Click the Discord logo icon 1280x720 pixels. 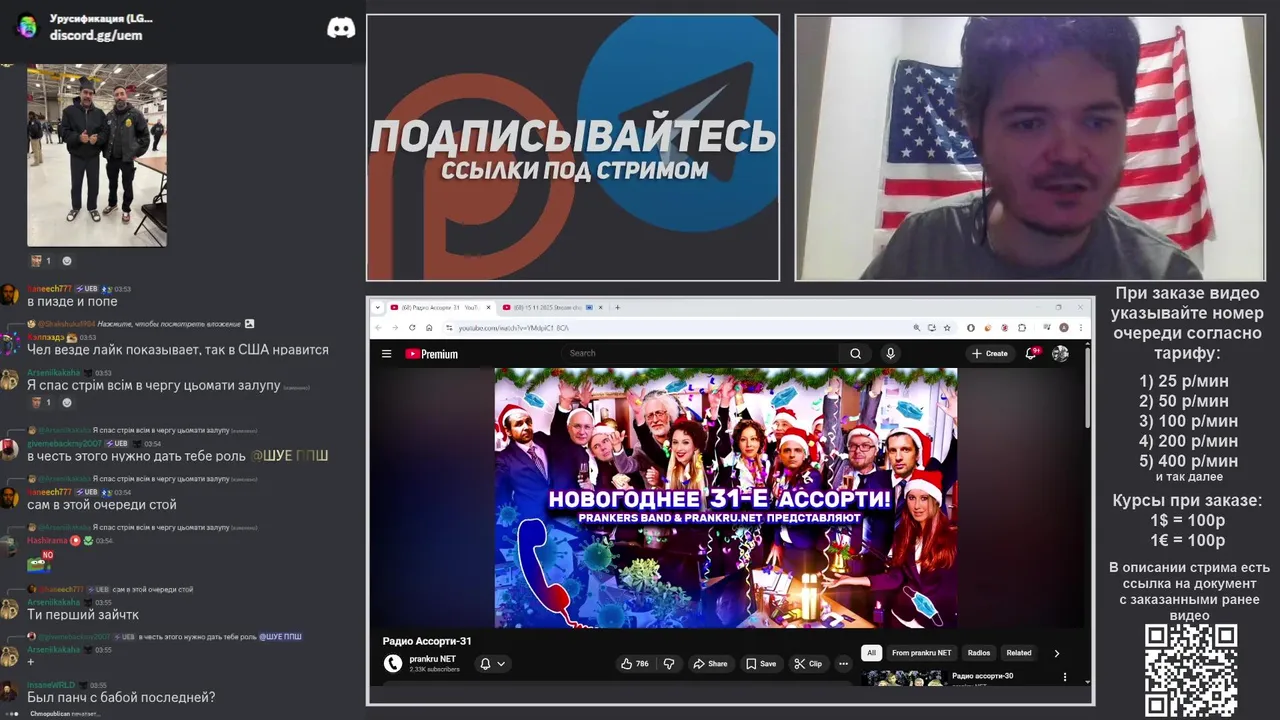click(x=341, y=28)
